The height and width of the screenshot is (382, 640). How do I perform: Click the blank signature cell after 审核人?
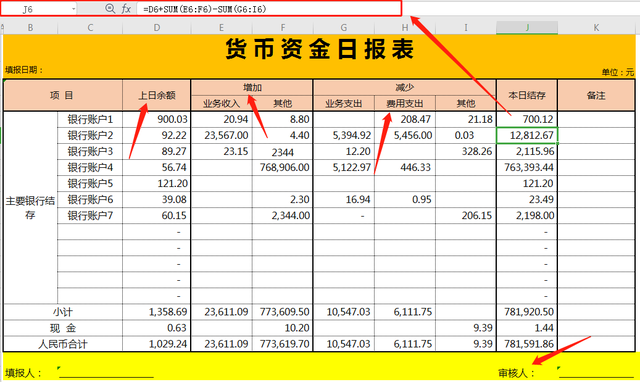pyautogui.click(x=596, y=372)
